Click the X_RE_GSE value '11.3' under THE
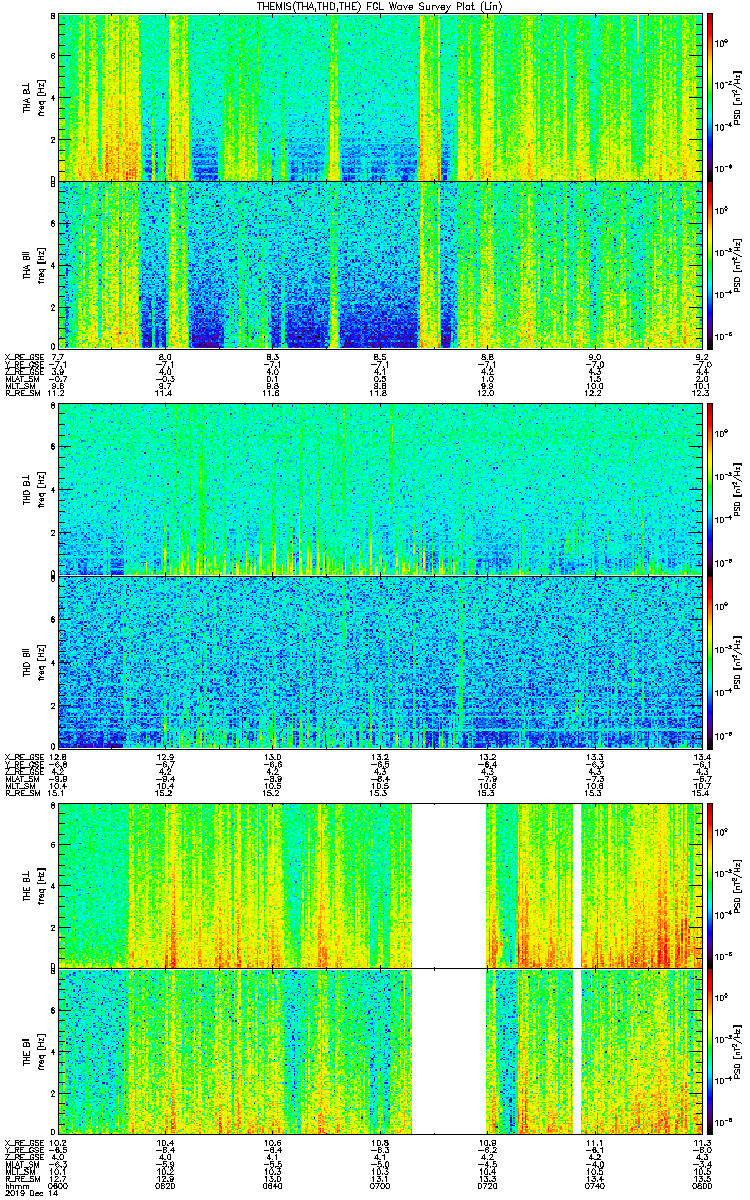The width and height of the screenshot is (750, 1200). 701,1142
